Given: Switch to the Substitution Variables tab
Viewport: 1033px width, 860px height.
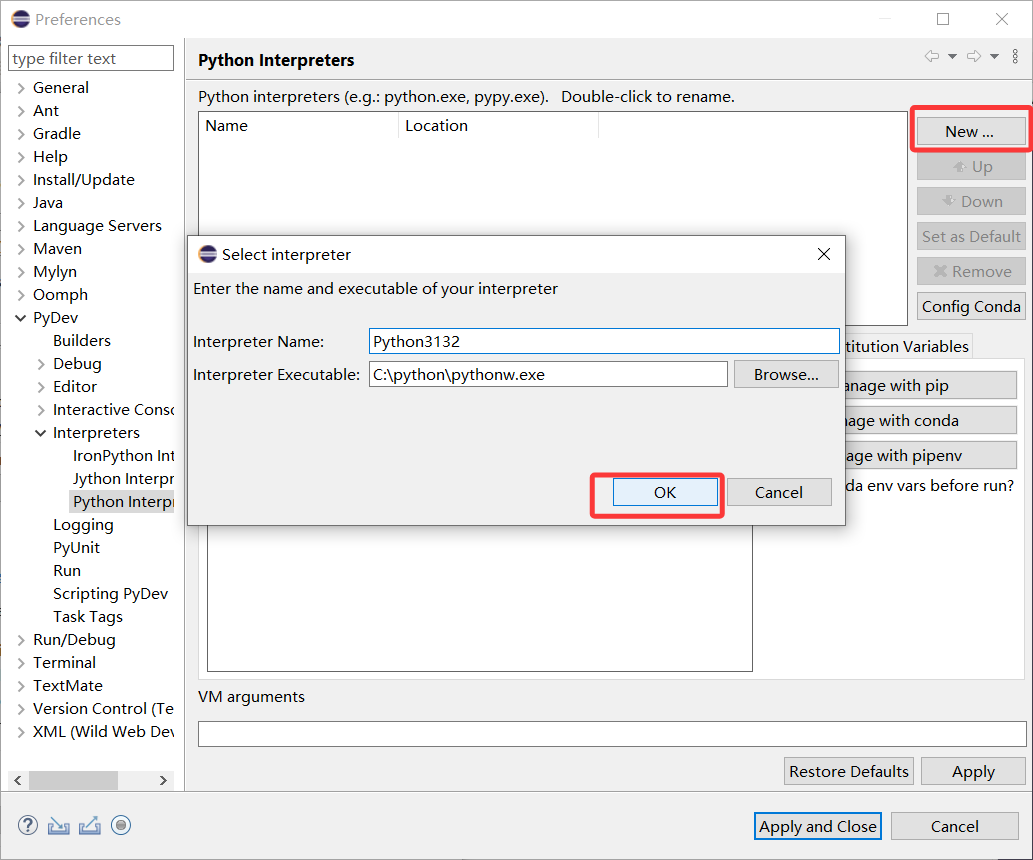Looking at the screenshot, I should [x=907, y=346].
